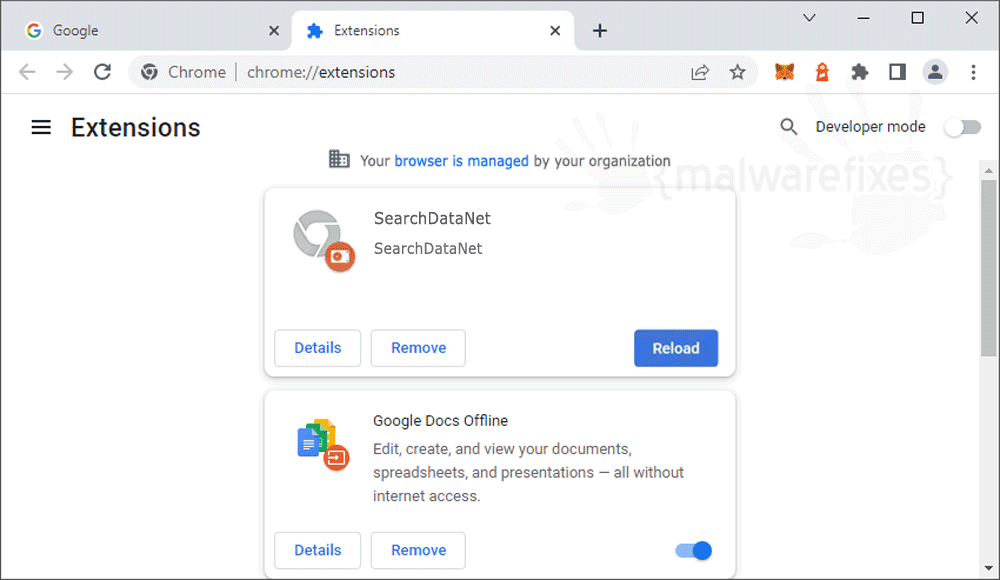Expand the tab search chevron dropdown
This screenshot has height=580, width=1000.
809,18
